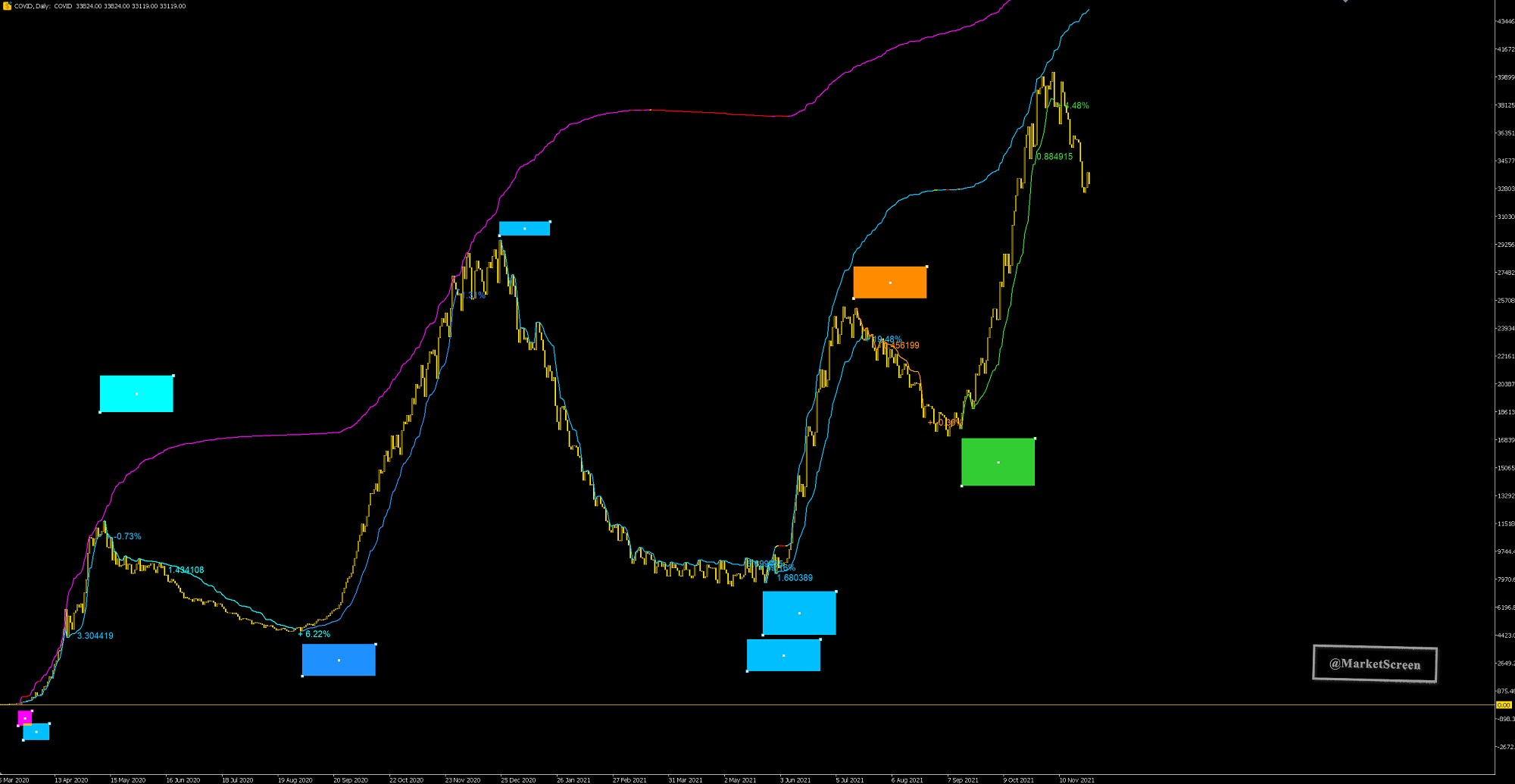This screenshot has height=784, width=1515.
Task: Select the upper light-blue rectangle below 1.680389
Action: [x=799, y=614]
